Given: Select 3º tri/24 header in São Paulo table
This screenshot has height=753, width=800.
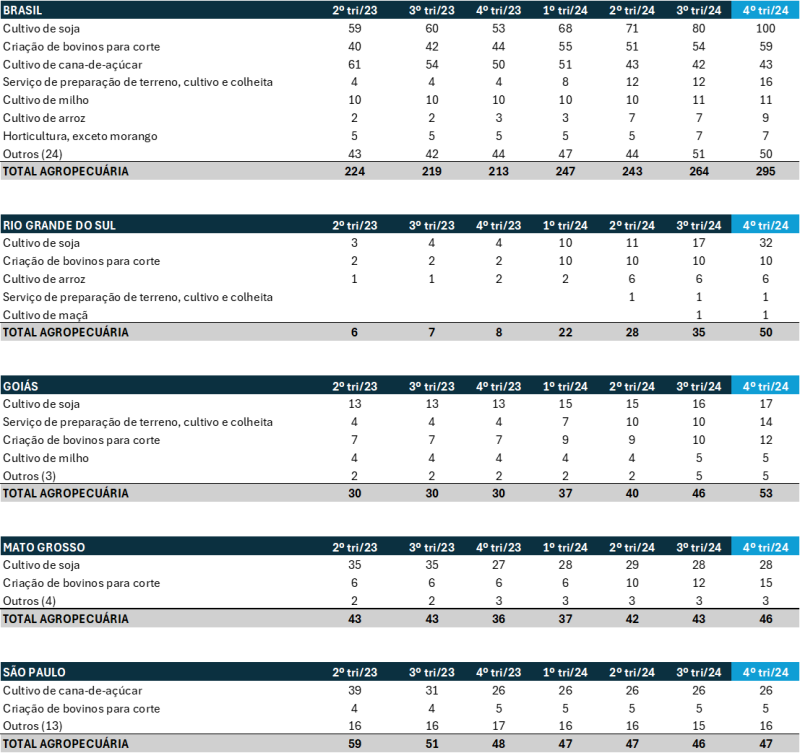Looking at the screenshot, I should point(699,672).
